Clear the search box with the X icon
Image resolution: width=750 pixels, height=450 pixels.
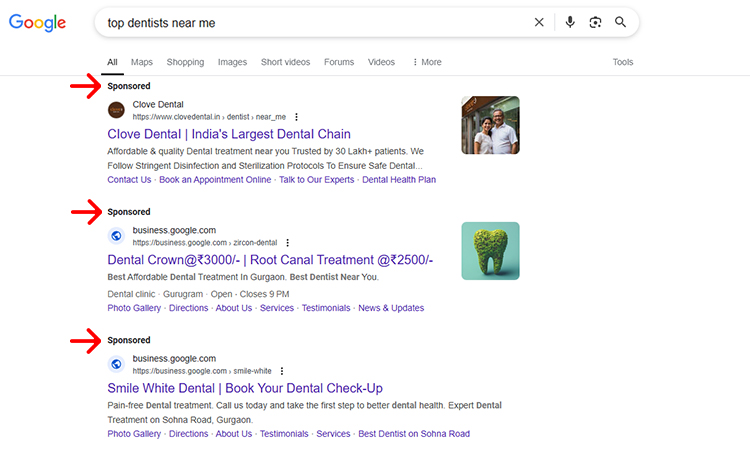tap(539, 22)
